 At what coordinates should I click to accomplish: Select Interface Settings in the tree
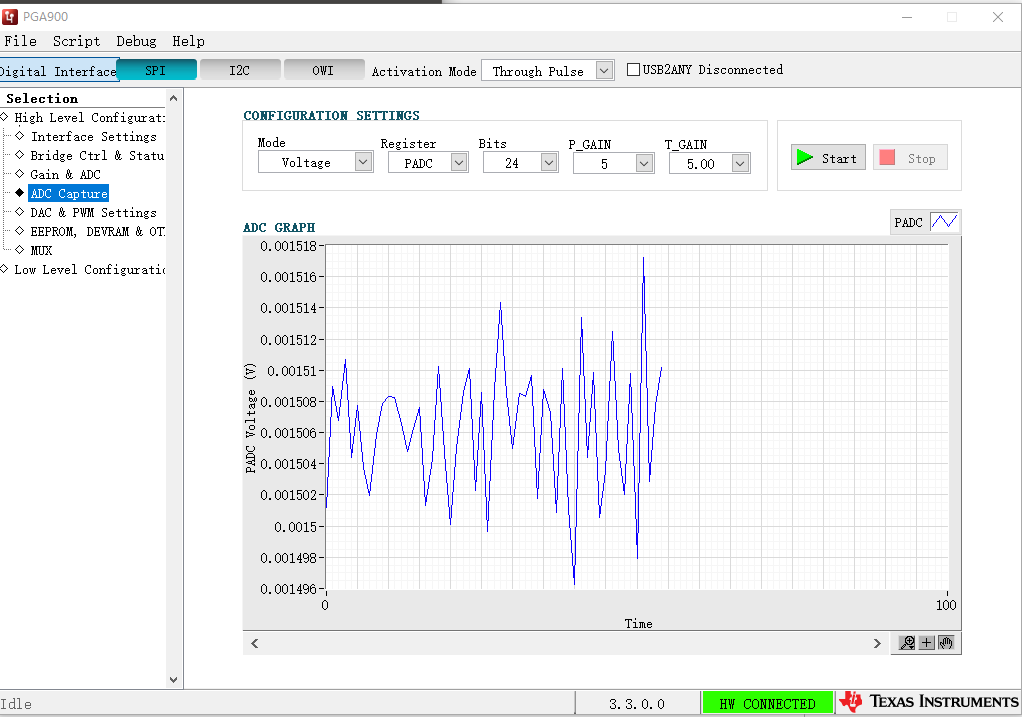93,136
